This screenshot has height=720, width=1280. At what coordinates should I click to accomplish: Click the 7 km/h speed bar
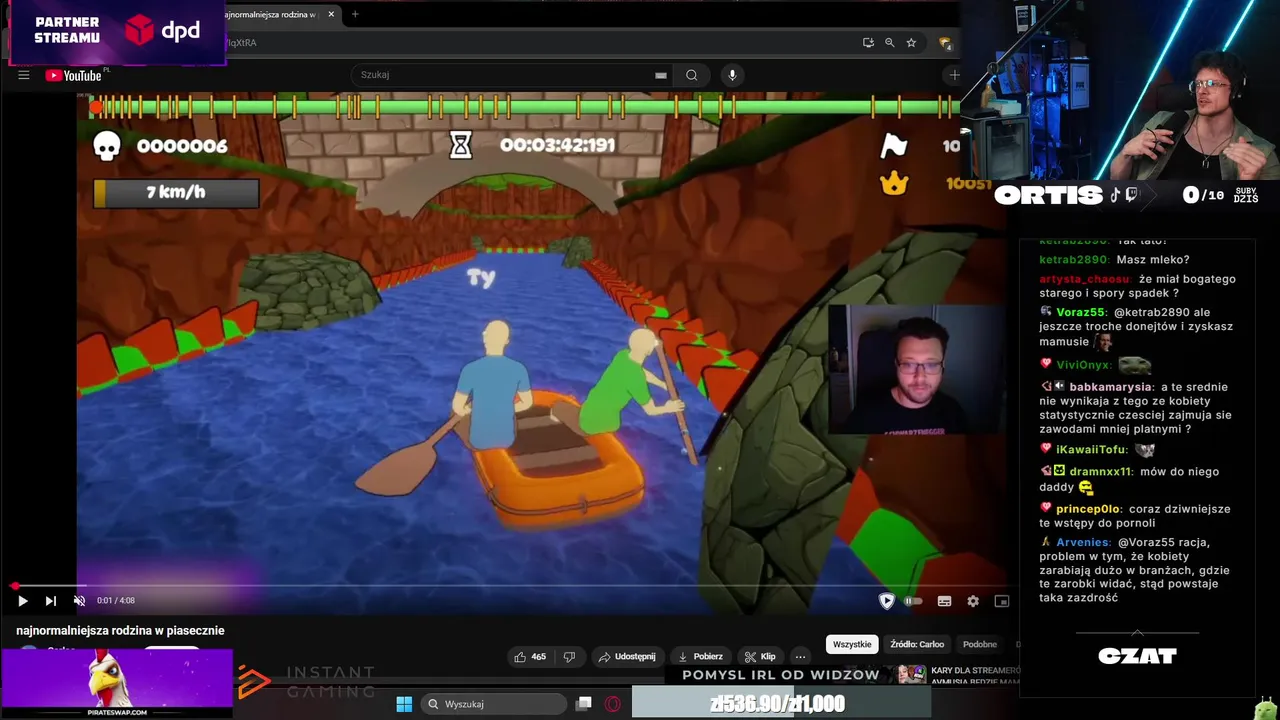tap(176, 193)
